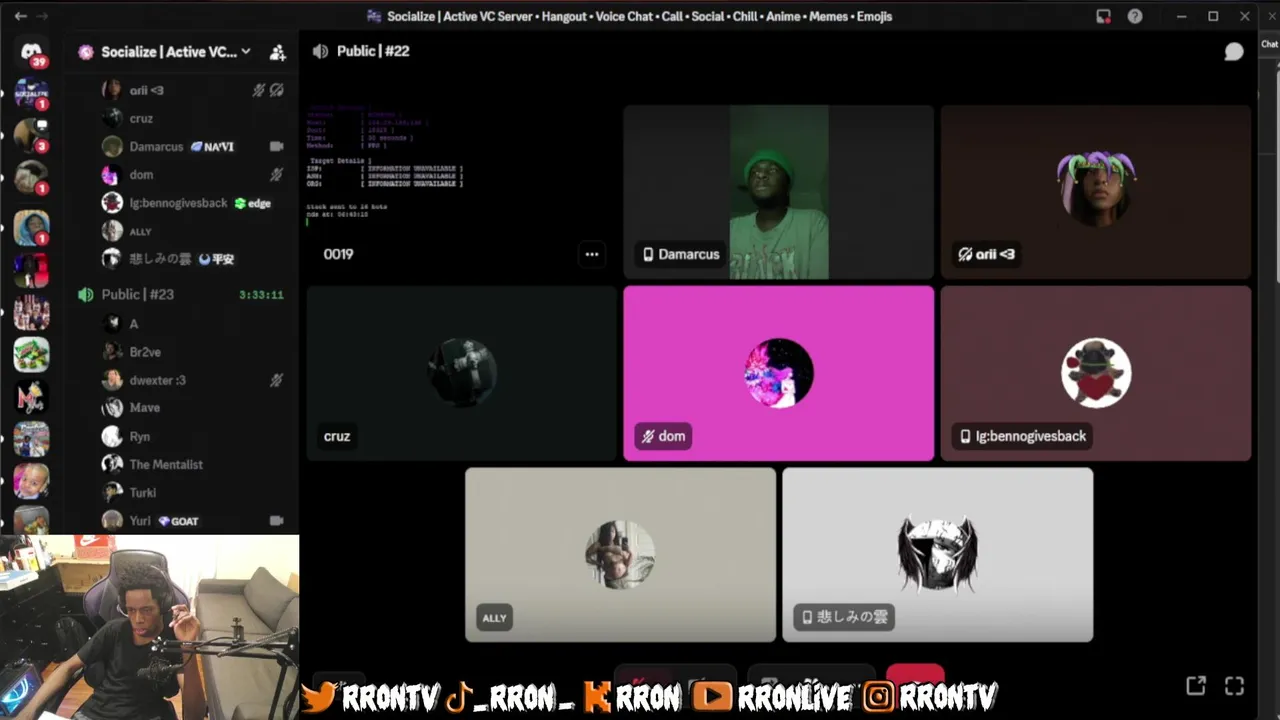
Task: Pop out the call window
Action: (1196, 685)
